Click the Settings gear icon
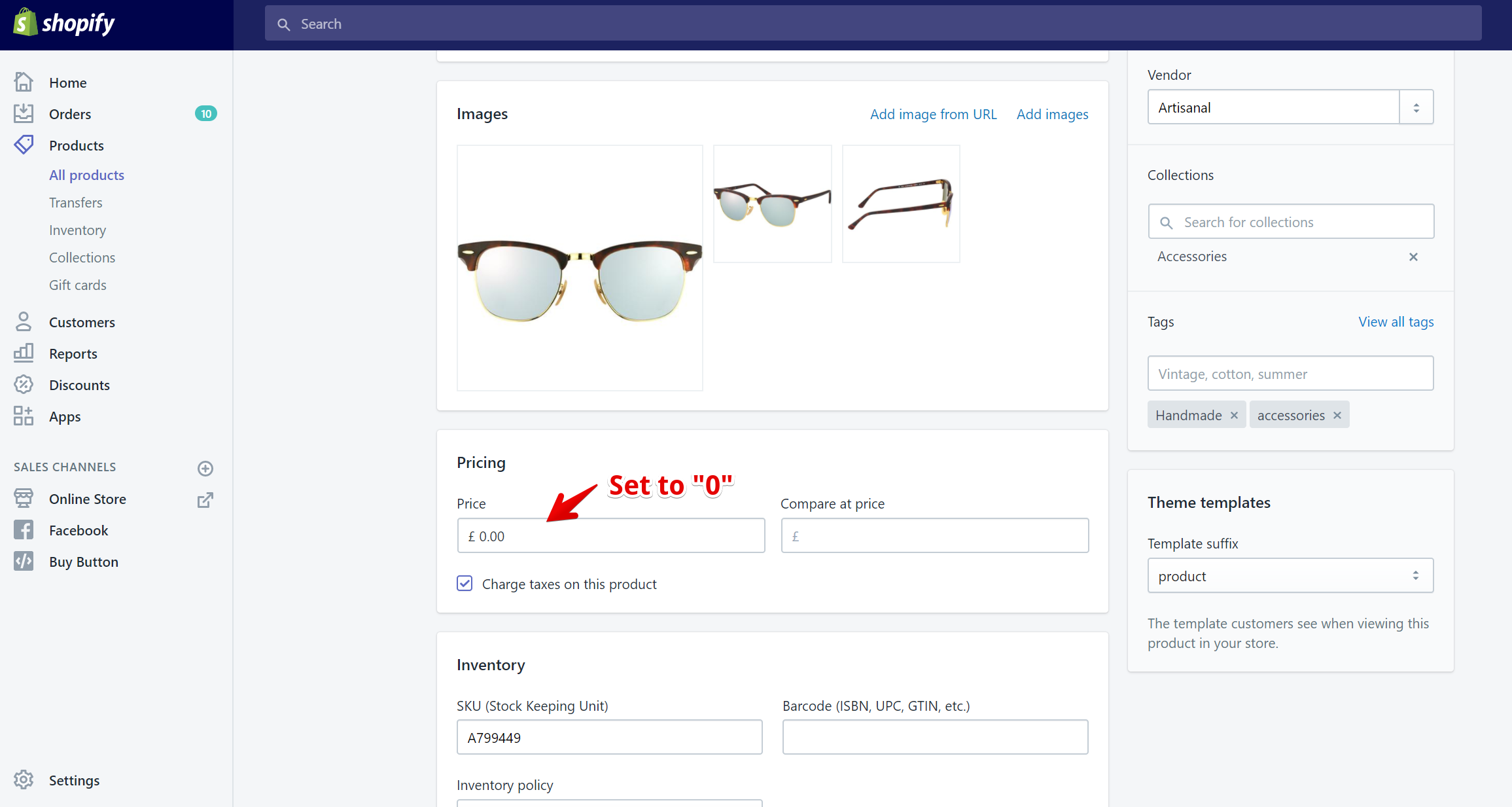 pos(24,780)
